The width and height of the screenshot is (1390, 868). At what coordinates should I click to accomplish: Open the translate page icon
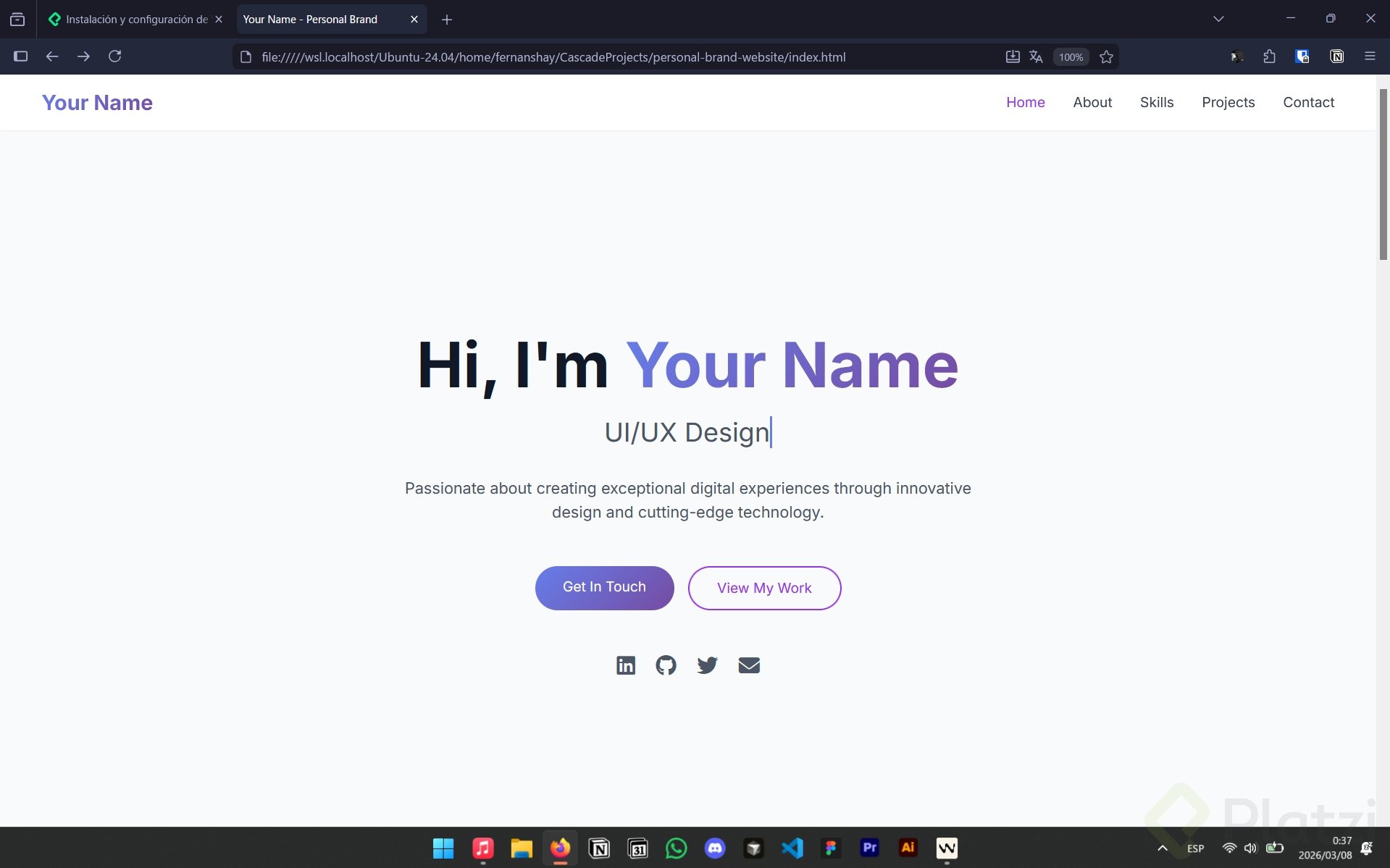[1036, 56]
